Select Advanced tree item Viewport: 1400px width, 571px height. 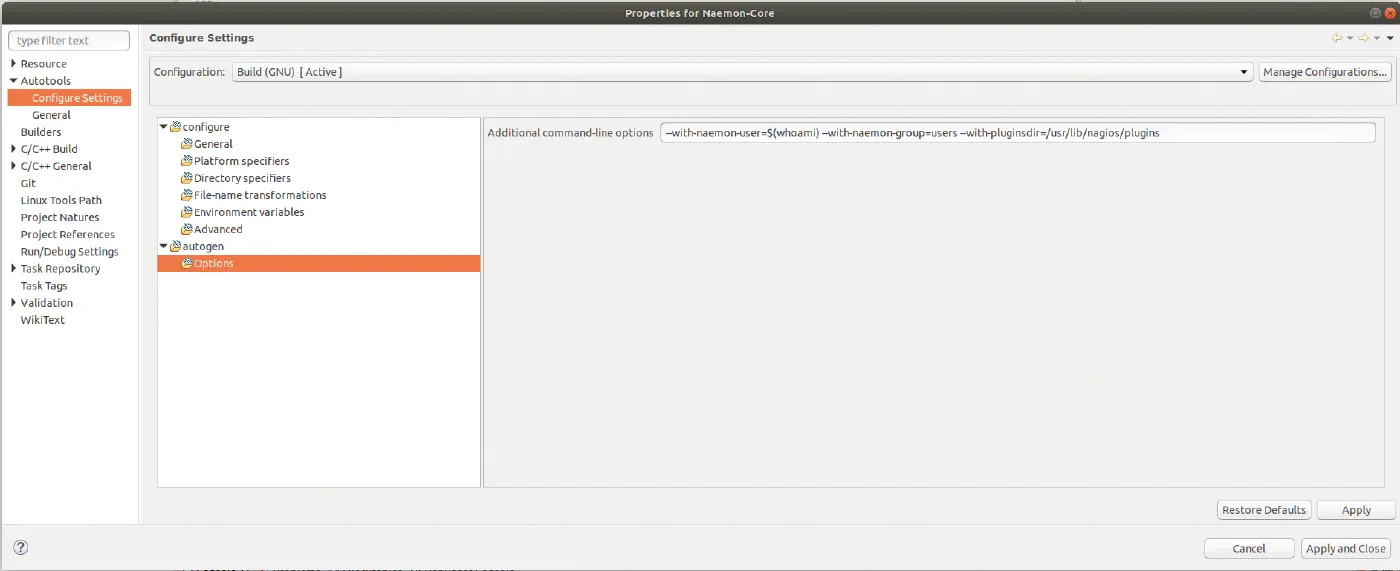coord(218,229)
